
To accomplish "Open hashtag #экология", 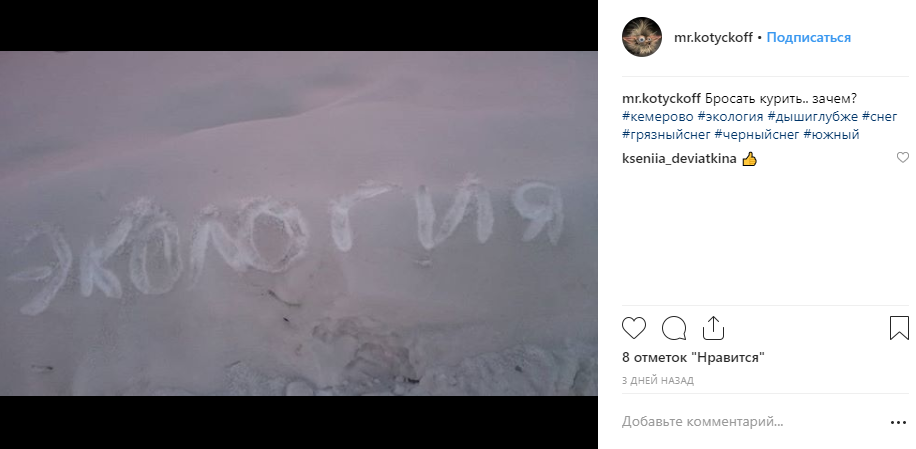I will coord(730,117).
